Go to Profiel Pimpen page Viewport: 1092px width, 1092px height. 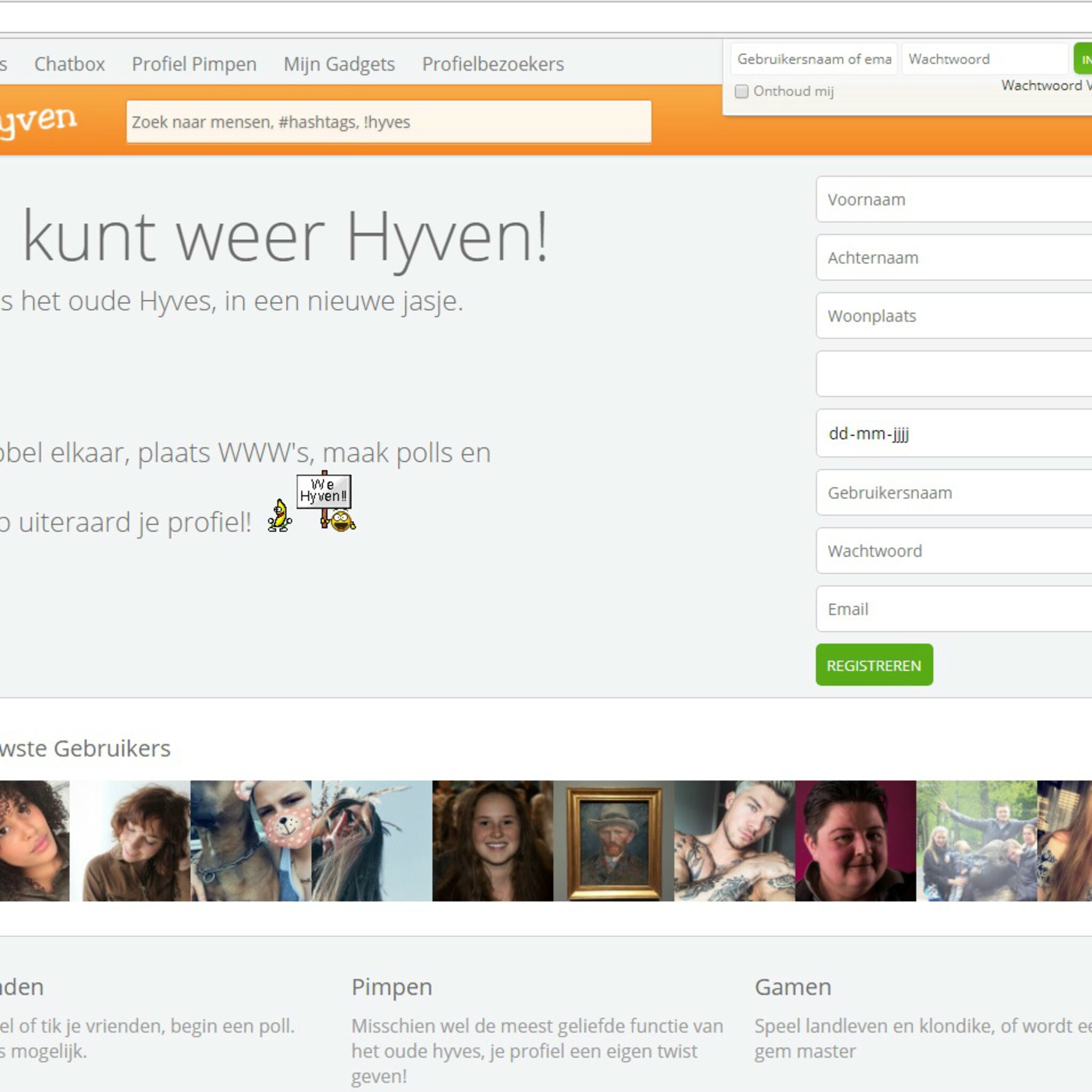click(194, 64)
